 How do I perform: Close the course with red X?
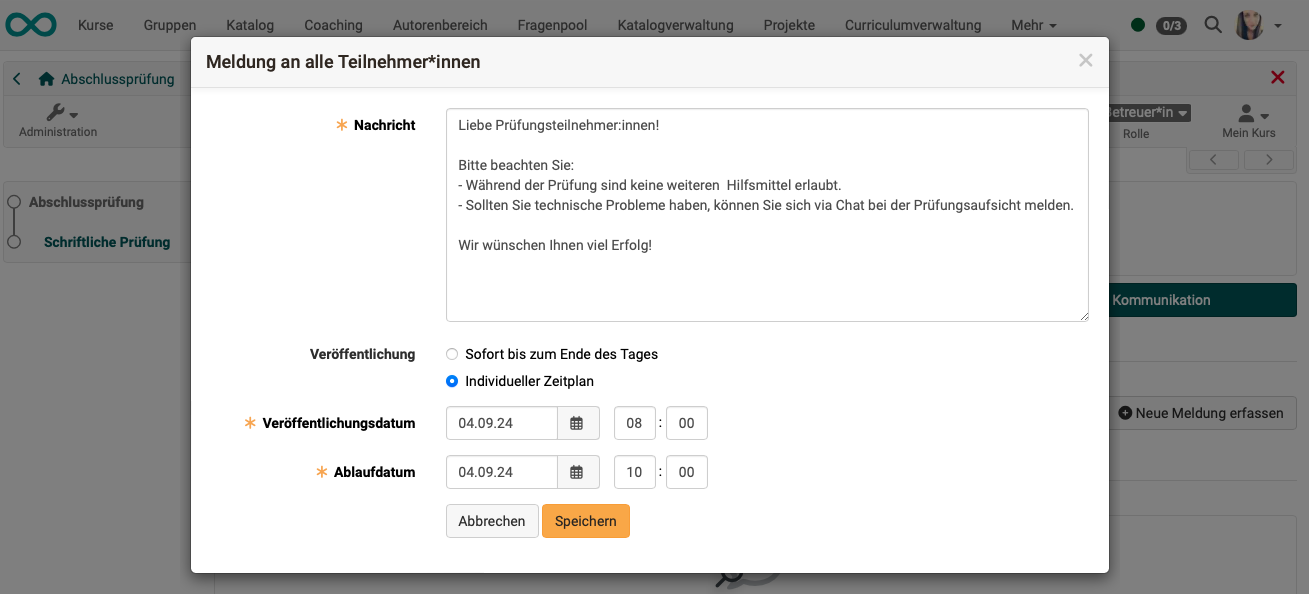pyautogui.click(x=1277, y=78)
